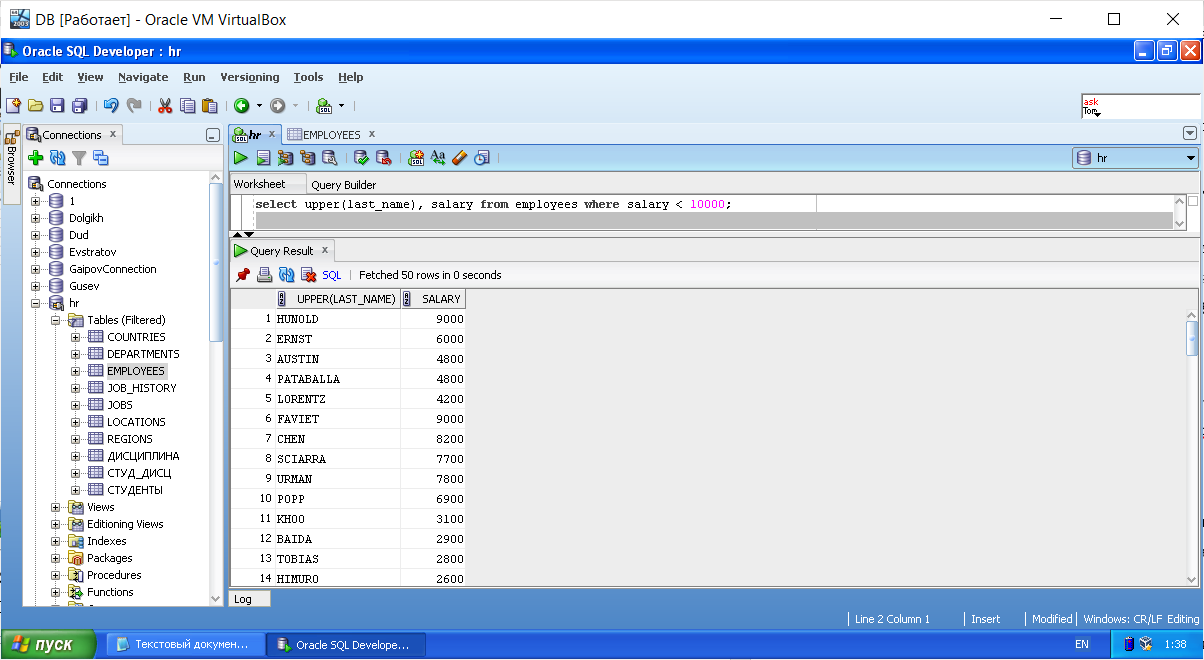Switch to the Query Builder tab

click(344, 185)
